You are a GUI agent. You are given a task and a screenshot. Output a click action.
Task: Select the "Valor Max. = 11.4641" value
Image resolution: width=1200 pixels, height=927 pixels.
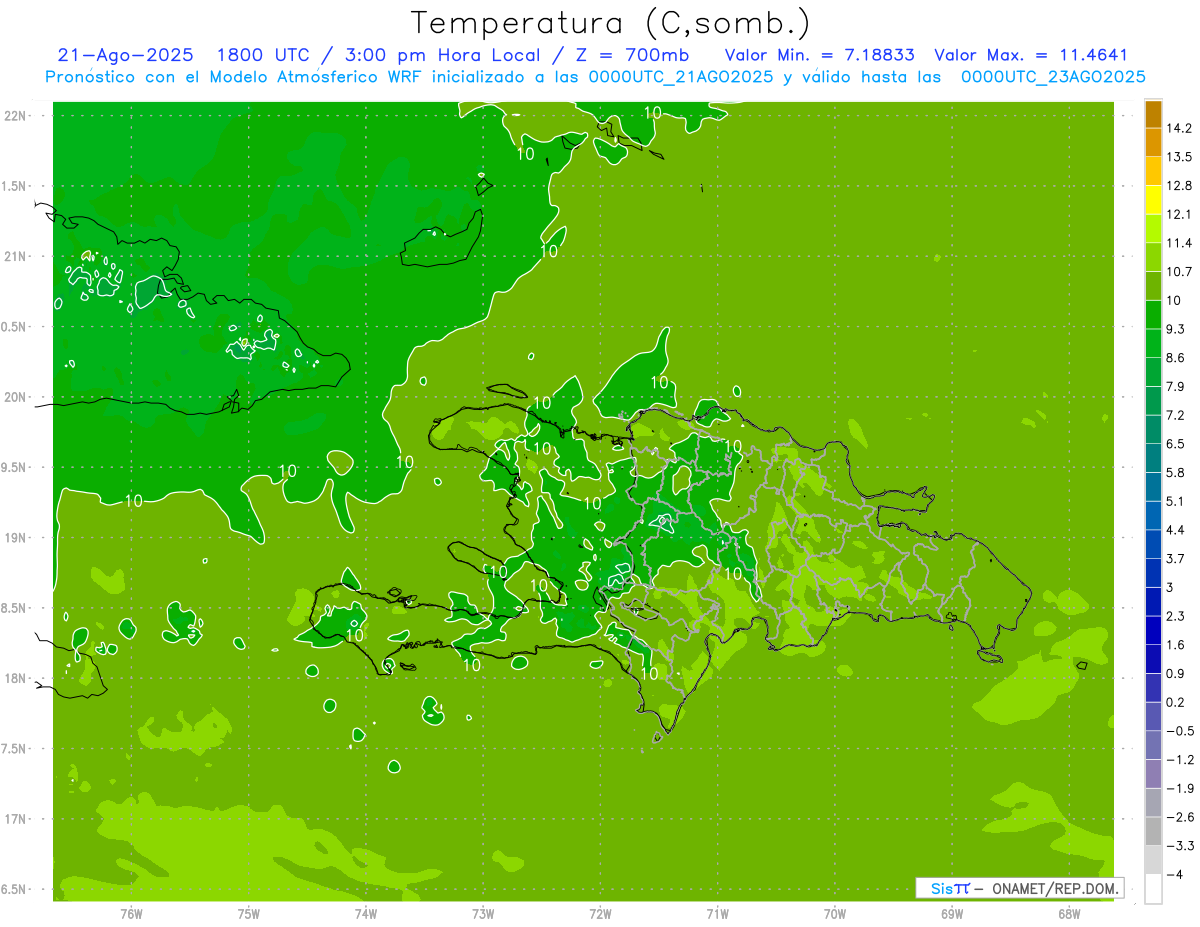1030,55
